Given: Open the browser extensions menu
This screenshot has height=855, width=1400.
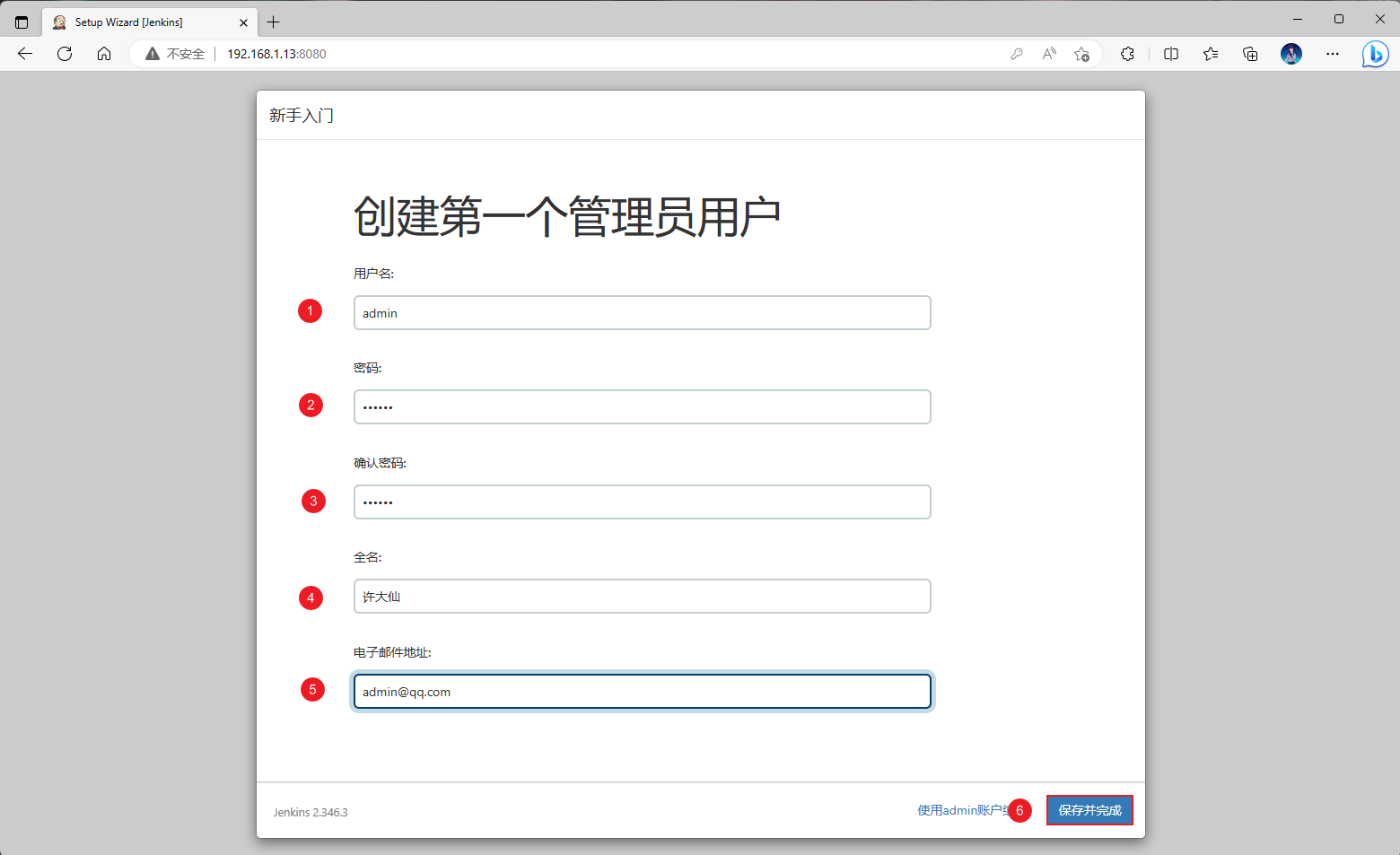Looking at the screenshot, I should click(x=1128, y=54).
